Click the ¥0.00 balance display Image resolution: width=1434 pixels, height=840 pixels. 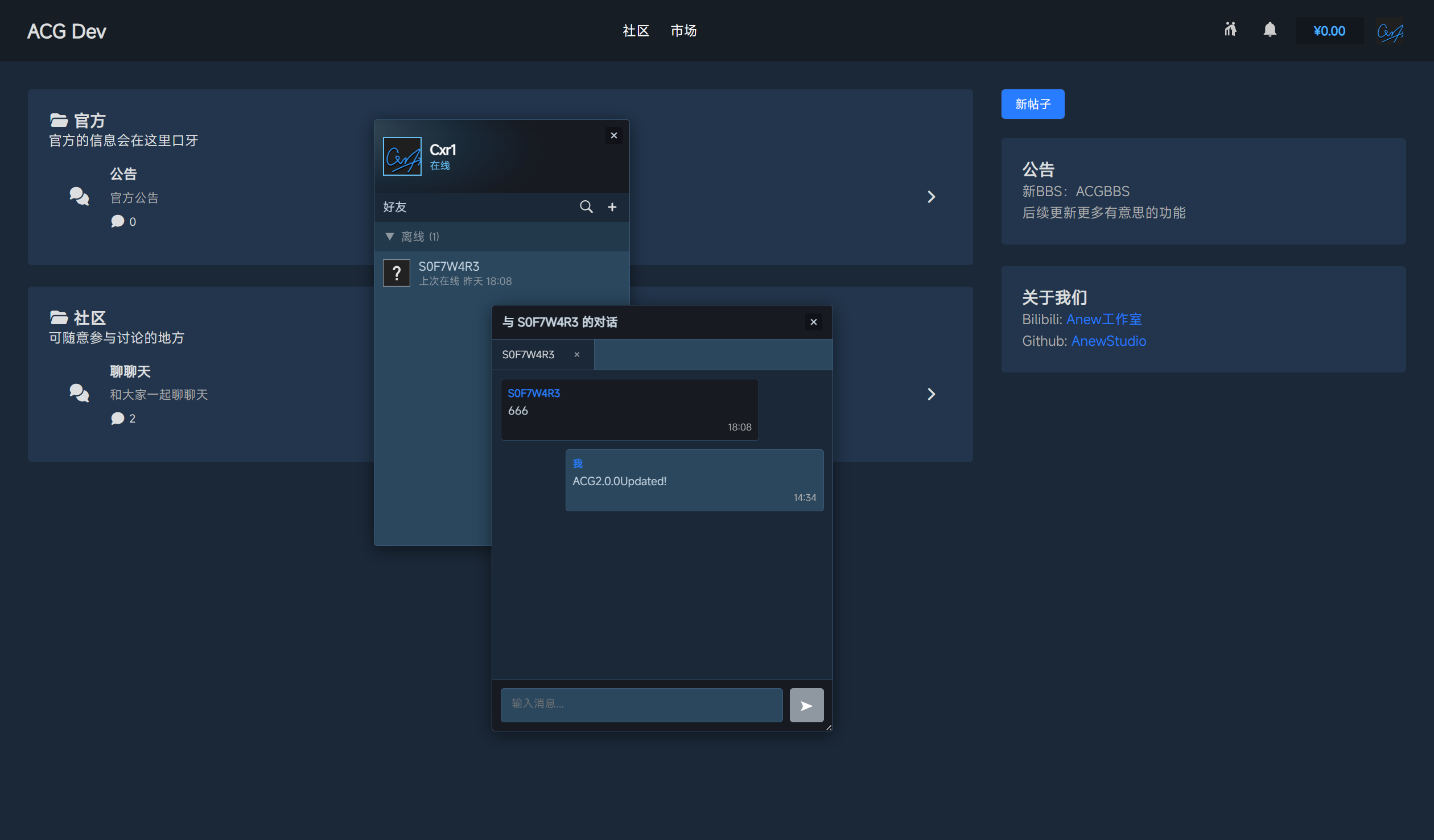(1329, 31)
